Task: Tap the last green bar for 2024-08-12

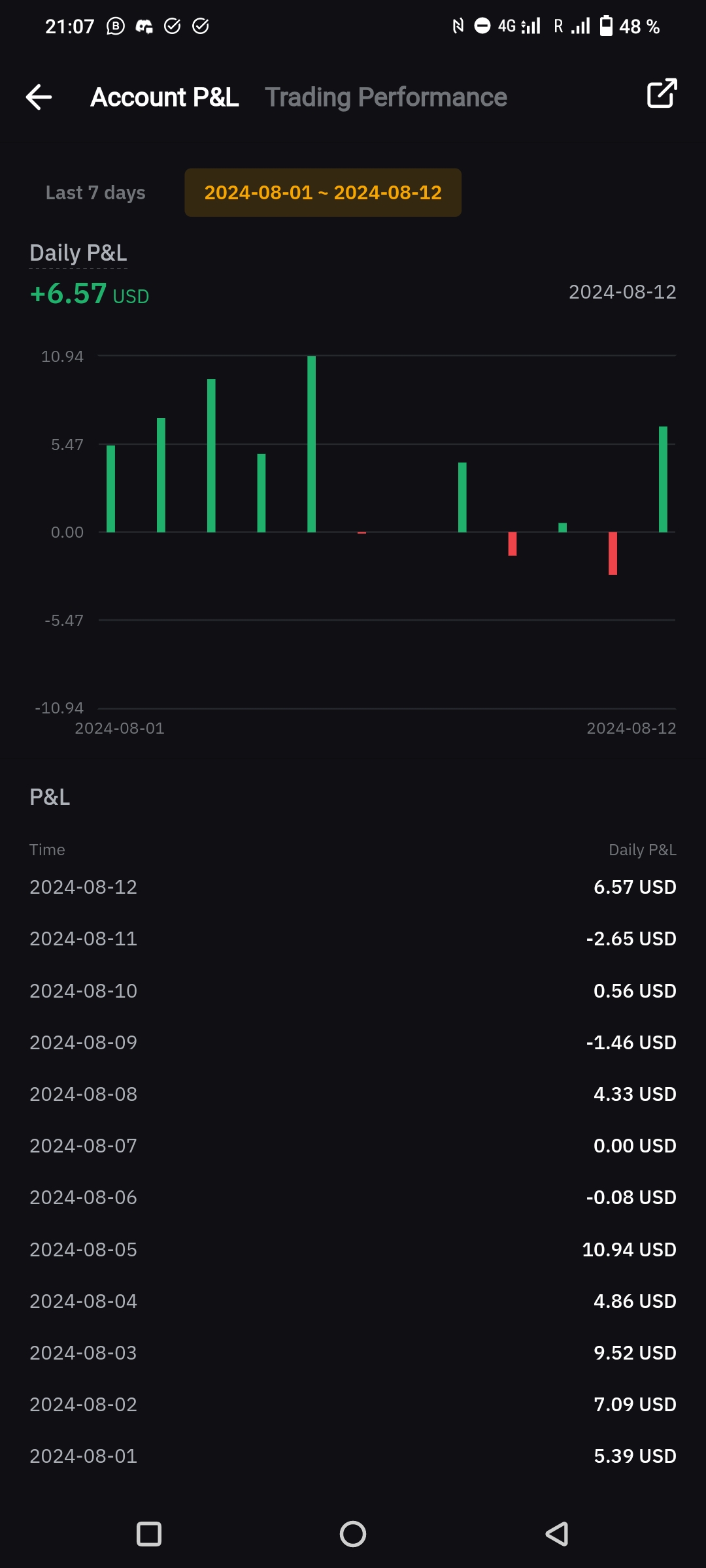Action: (663, 480)
